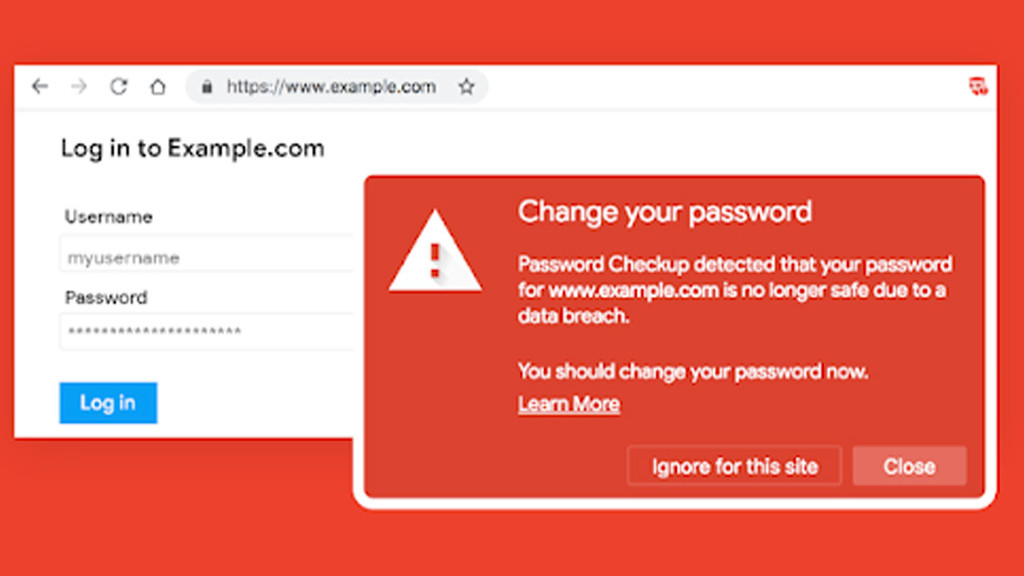Click the Username field label

[x=108, y=217]
